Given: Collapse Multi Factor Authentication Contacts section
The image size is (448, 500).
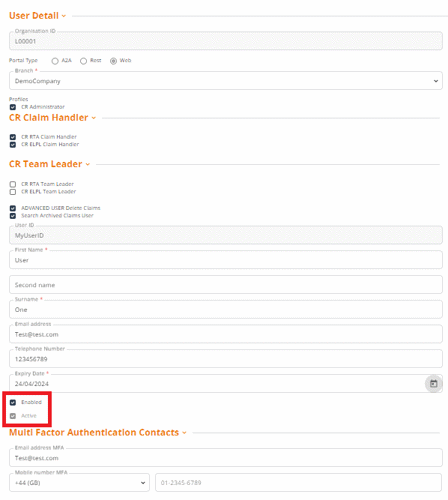Looking at the screenshot, I should coord(184,433).
